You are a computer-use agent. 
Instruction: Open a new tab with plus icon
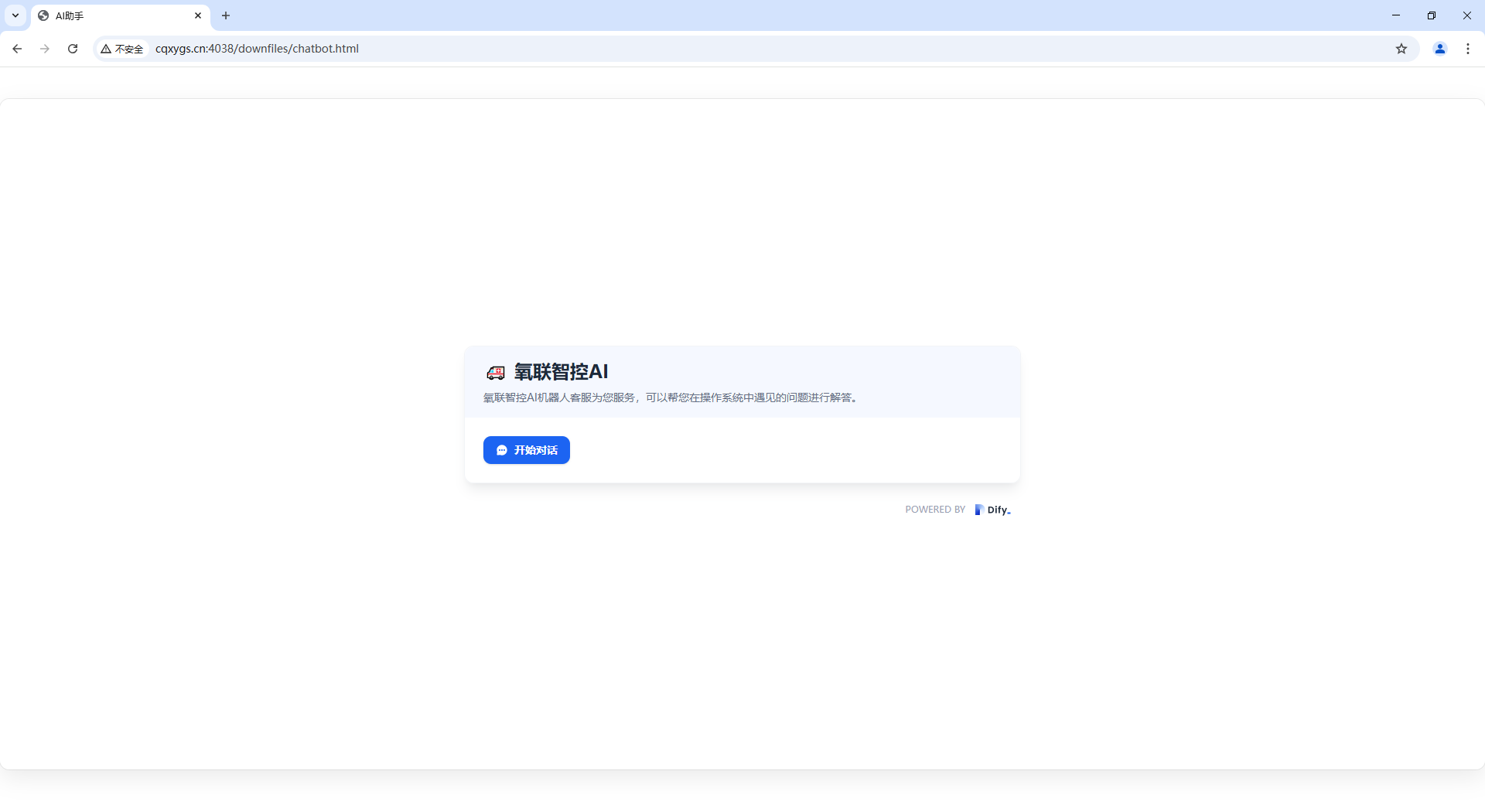(x=226, y=15)
